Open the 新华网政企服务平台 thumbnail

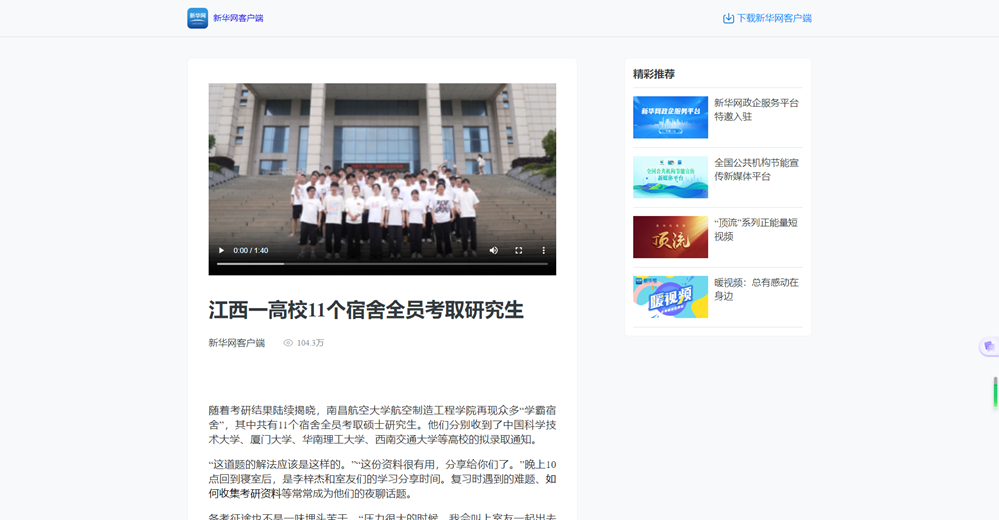(x=670, y=117)
